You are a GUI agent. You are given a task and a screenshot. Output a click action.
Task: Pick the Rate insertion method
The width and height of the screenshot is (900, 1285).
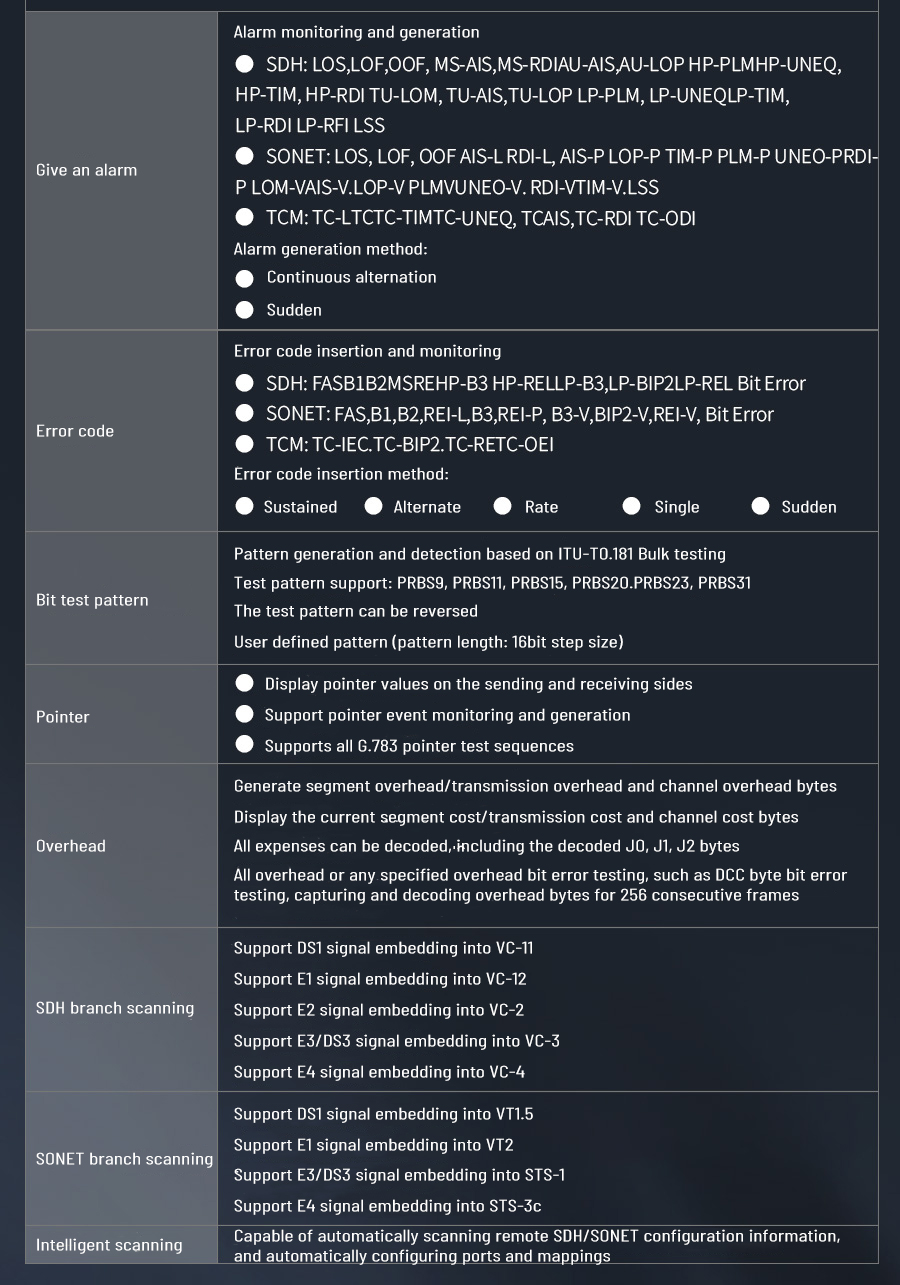pos(503,506)
